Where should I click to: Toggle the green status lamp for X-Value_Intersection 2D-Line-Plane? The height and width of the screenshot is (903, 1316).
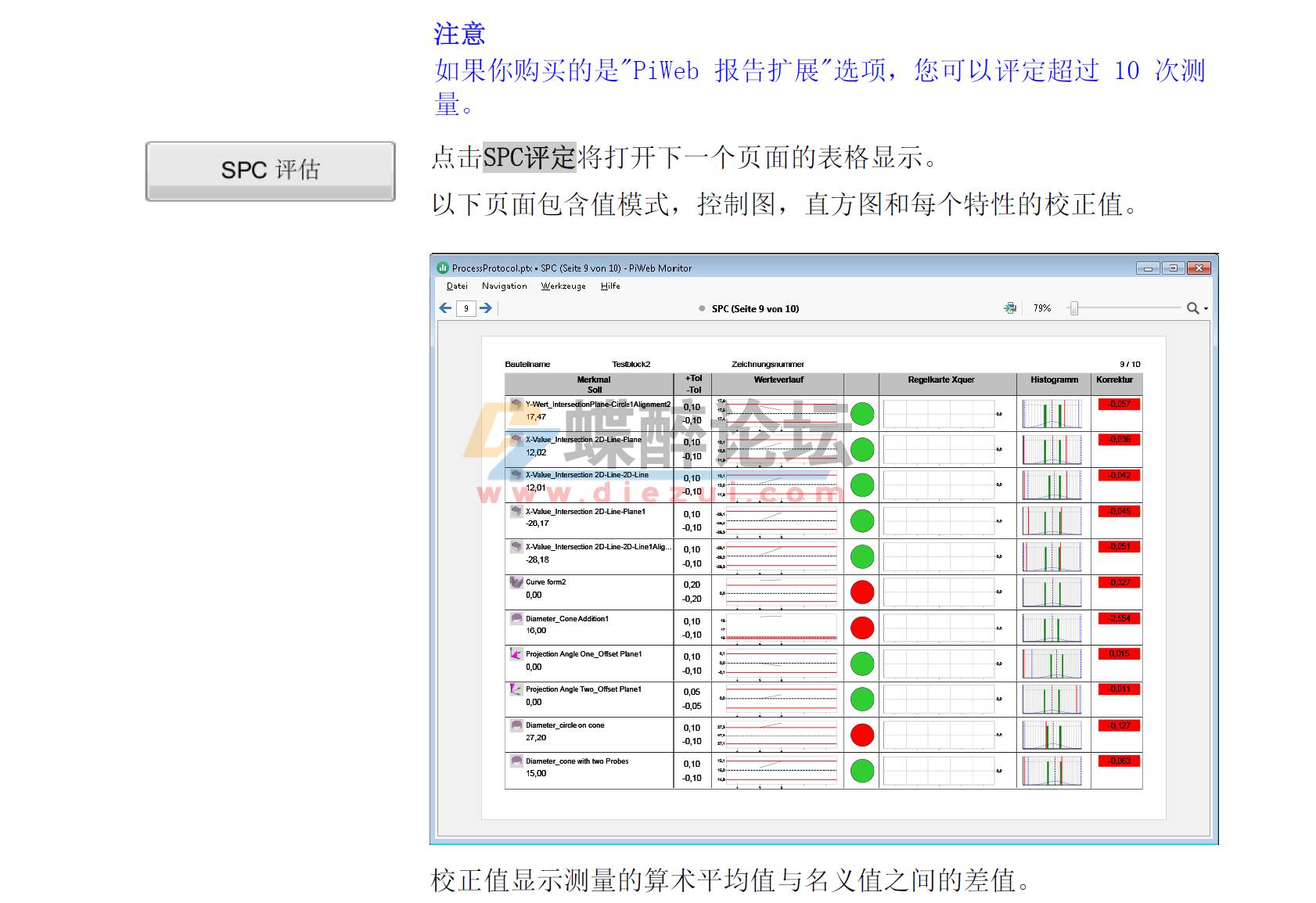click(x=861, y=448)
